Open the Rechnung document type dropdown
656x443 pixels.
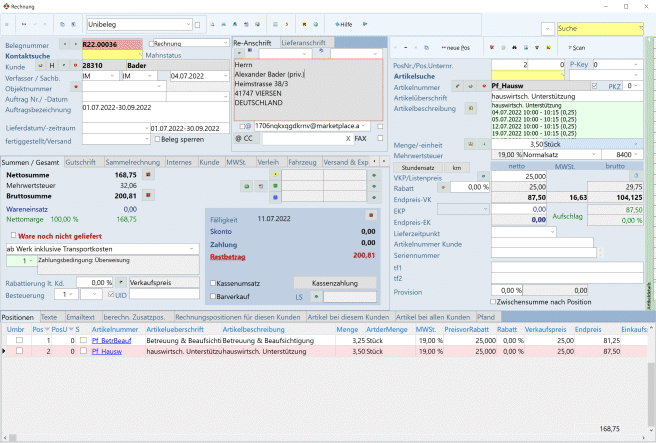click(226, 43)
